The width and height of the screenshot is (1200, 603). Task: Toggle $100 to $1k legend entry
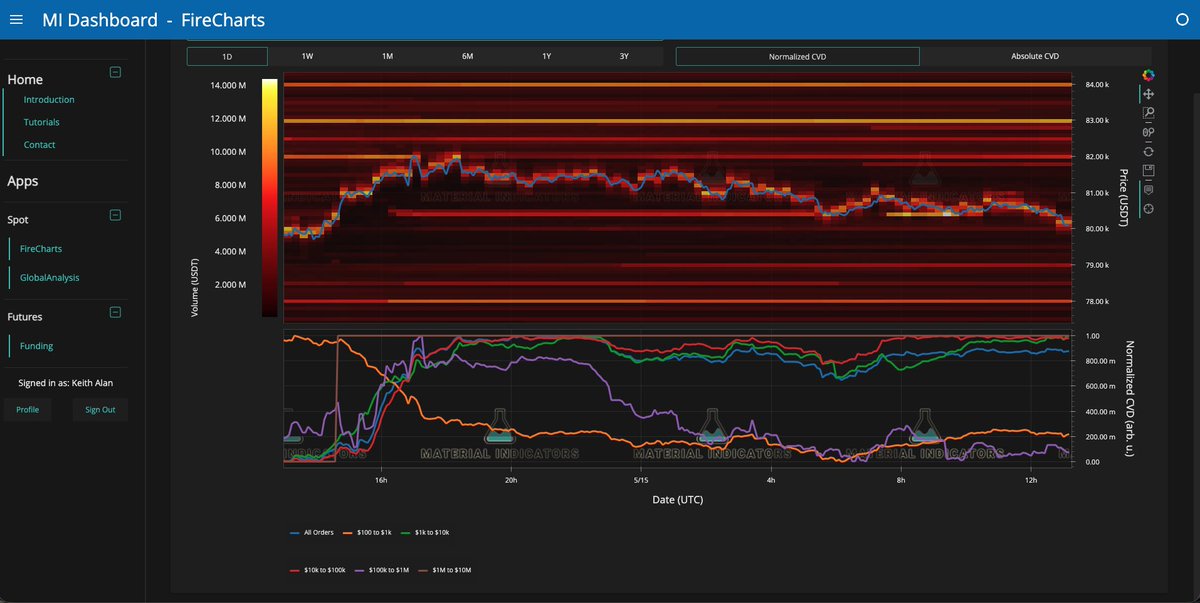pyautogui.click(x=366, y=532)
